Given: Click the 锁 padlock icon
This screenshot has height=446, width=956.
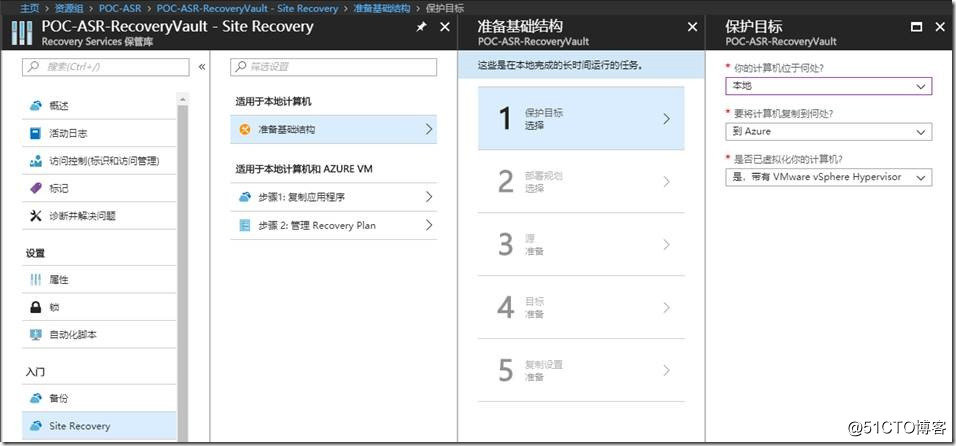Looking at the screenshot, I should (x=36, y=307).
